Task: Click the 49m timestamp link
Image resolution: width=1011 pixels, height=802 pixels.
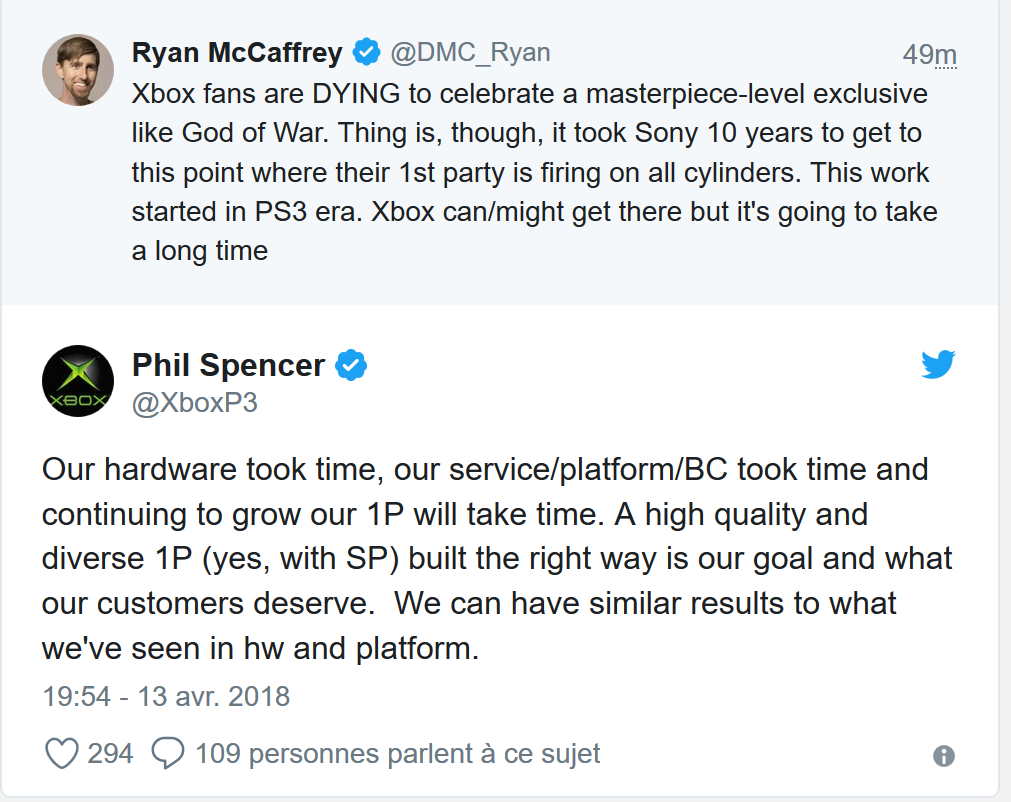Action: 929,55
